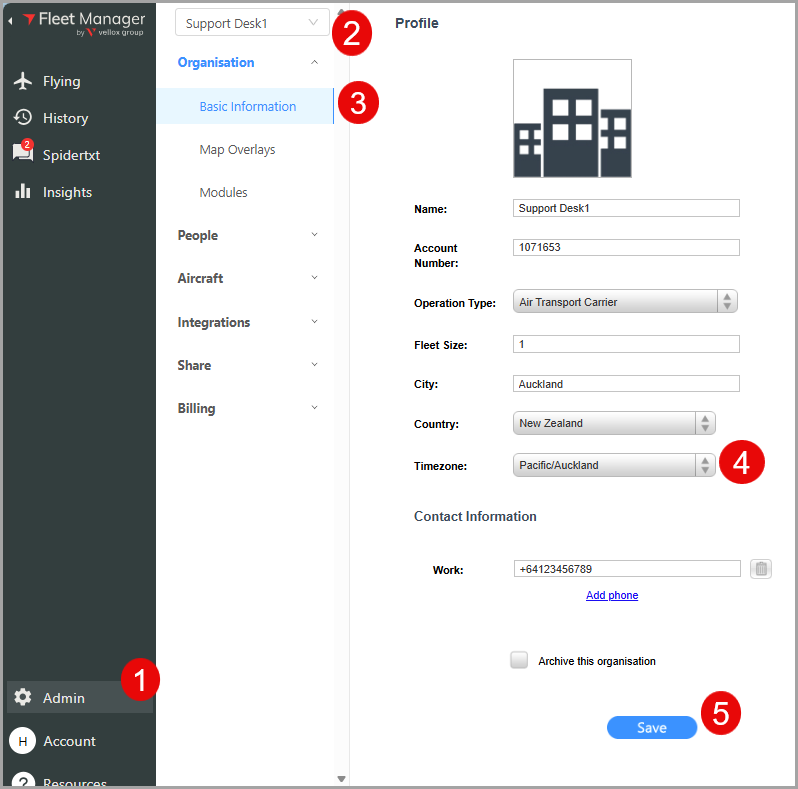
Task: Click the organisation building profile image
Action: pyautogui.click(x=572, y=119)
